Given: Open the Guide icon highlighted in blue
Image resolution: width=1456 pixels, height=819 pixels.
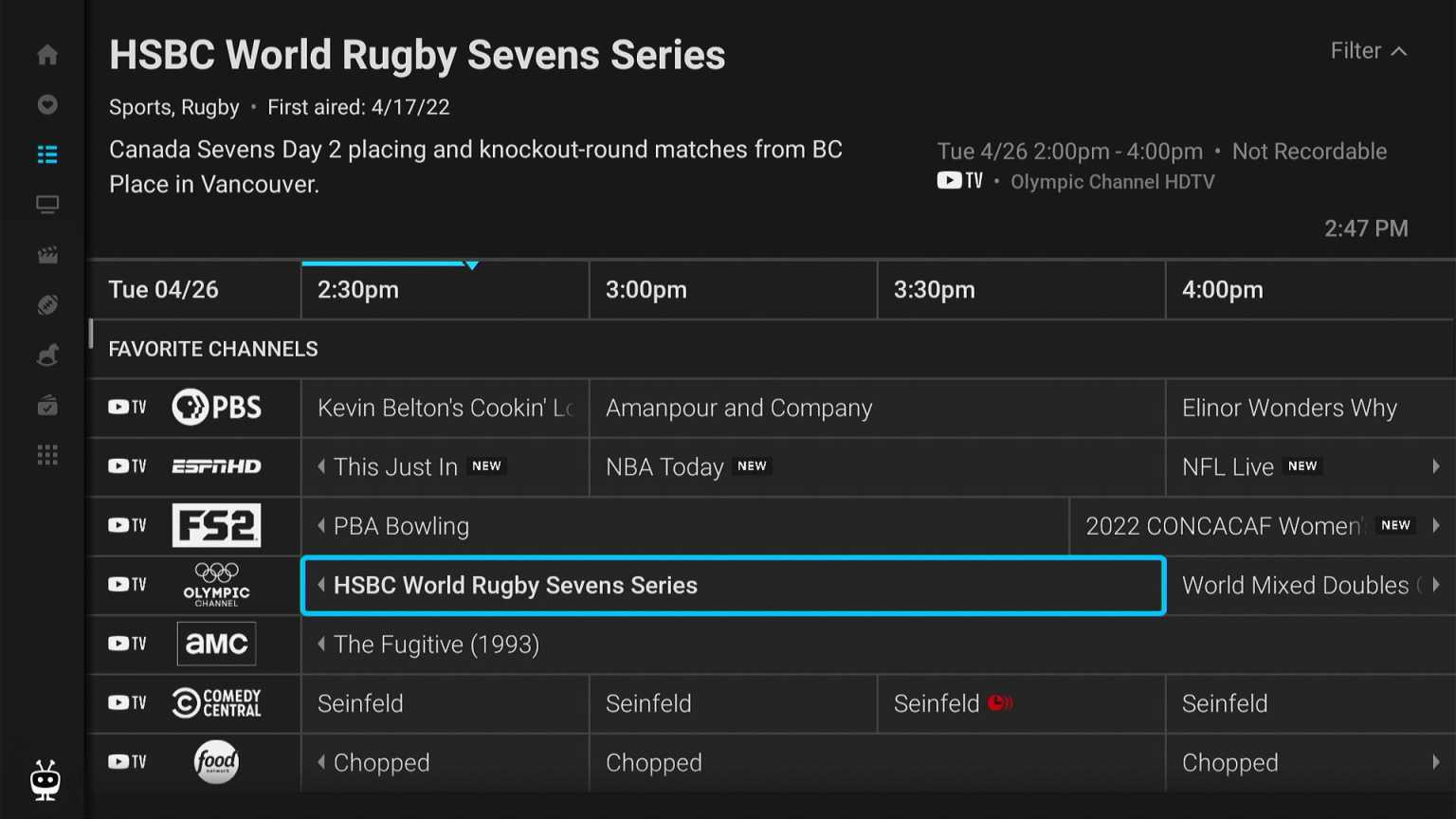Looking at the screenshot, I should pyautogui.click(x=46, y=154).
